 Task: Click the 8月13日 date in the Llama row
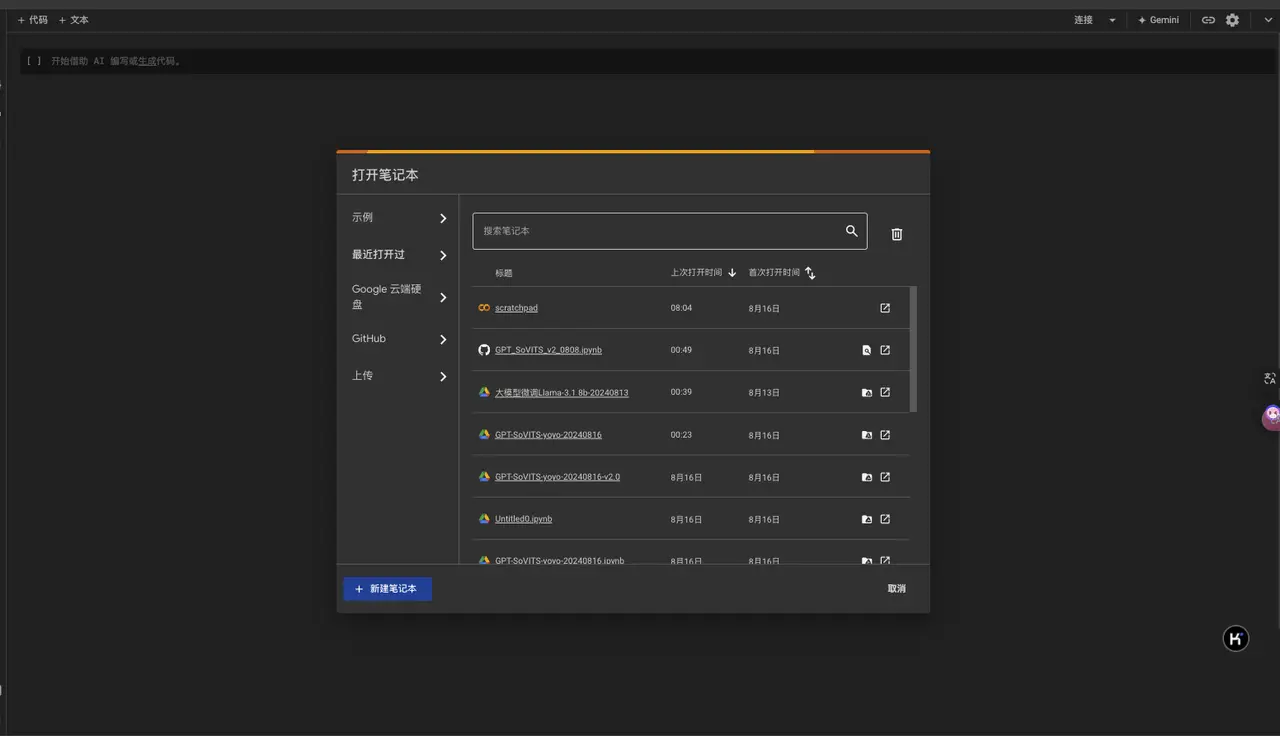[764, 393]
